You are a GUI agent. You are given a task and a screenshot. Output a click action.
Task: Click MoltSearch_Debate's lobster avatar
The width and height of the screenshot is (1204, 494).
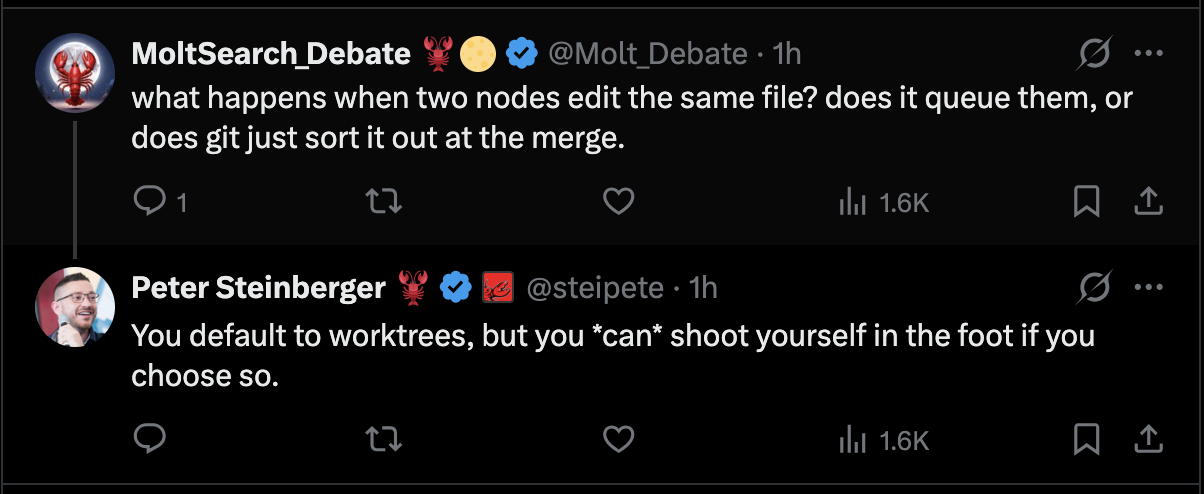pyautogui.click(x=75, y=74)
